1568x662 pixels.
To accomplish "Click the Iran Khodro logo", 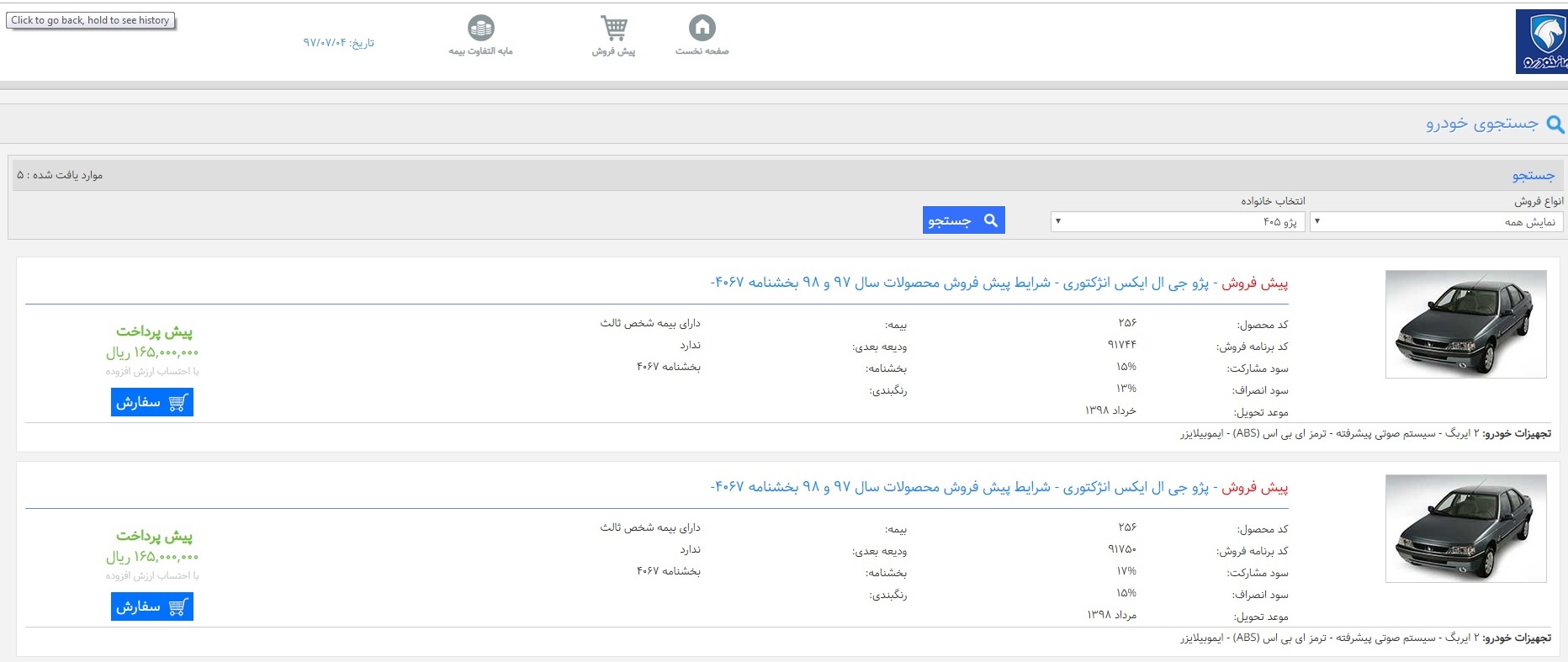I will point(1541,41).
